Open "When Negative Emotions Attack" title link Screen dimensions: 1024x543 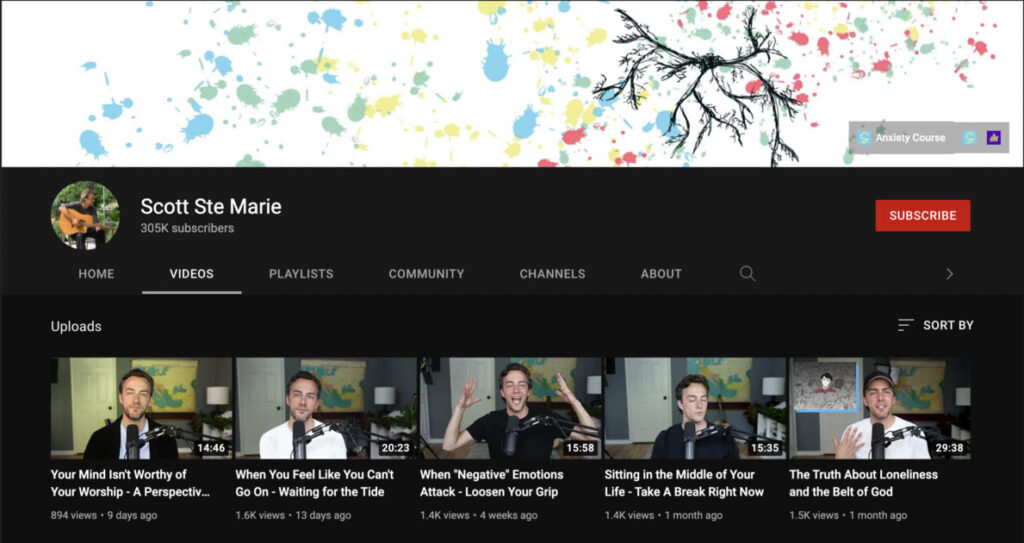pyautogui.click(x=492, y=483)
